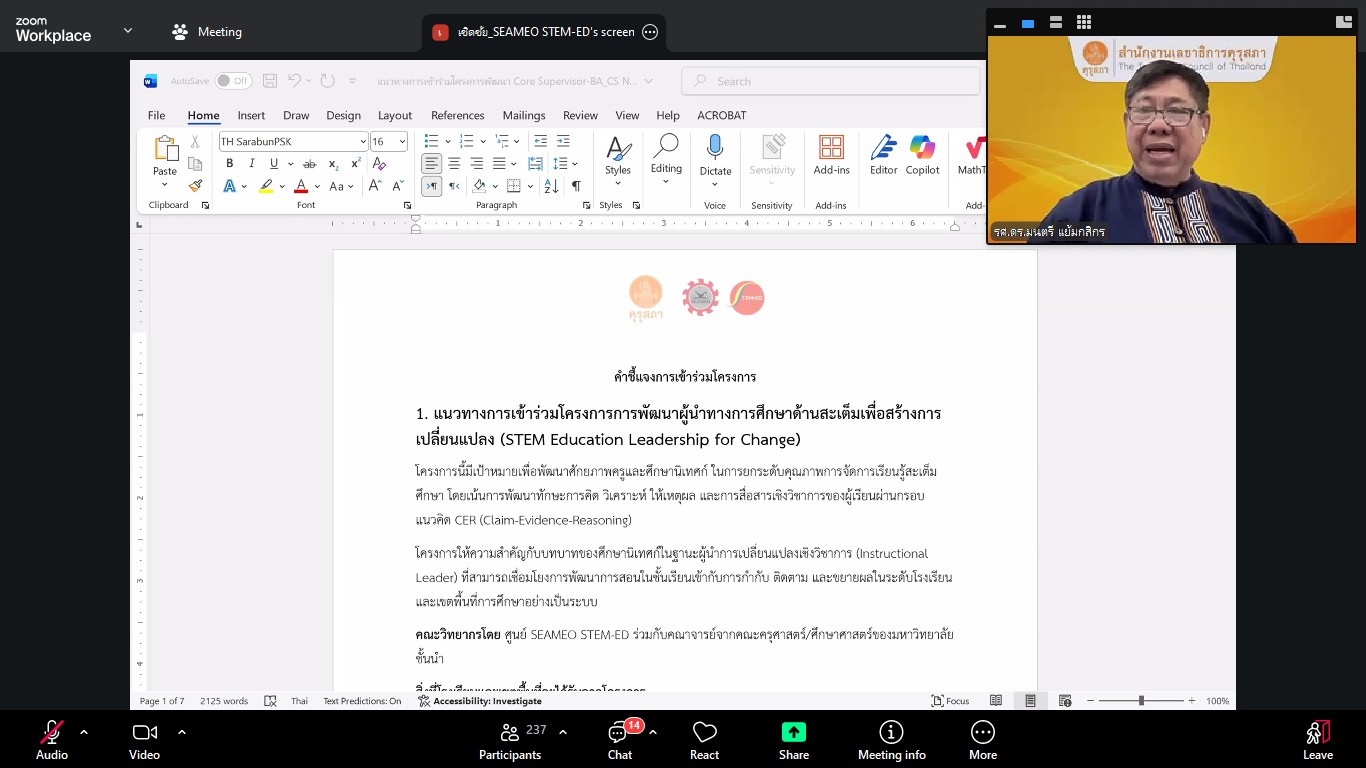Click Accessibility: Investigate in status bar
Screen dimensions: 1366x768
point(480,701)
